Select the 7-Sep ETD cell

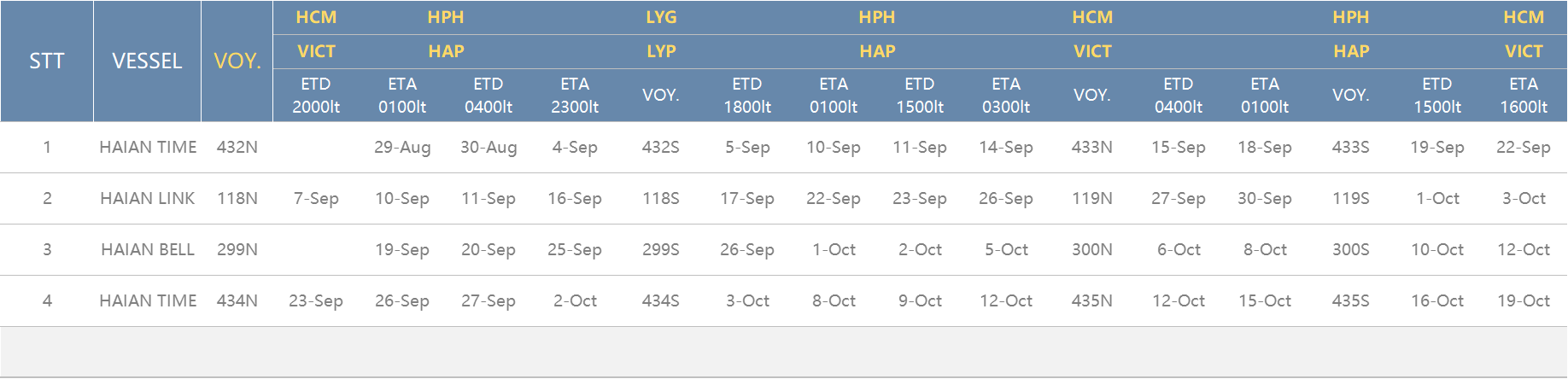316,198
